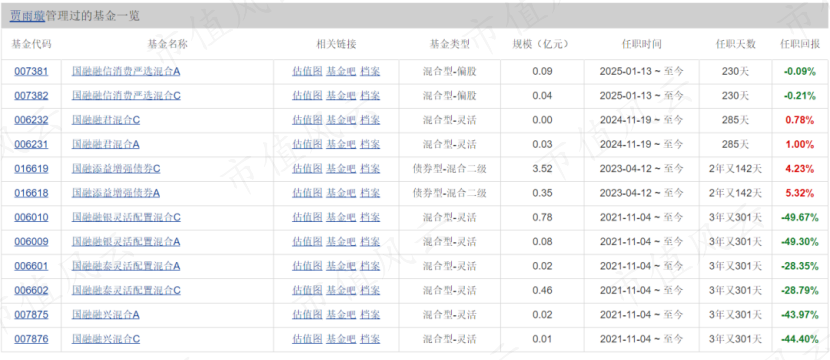Open fund code 007875 link
The height and width of the screenshot is (360, 830).
point(31,315)
